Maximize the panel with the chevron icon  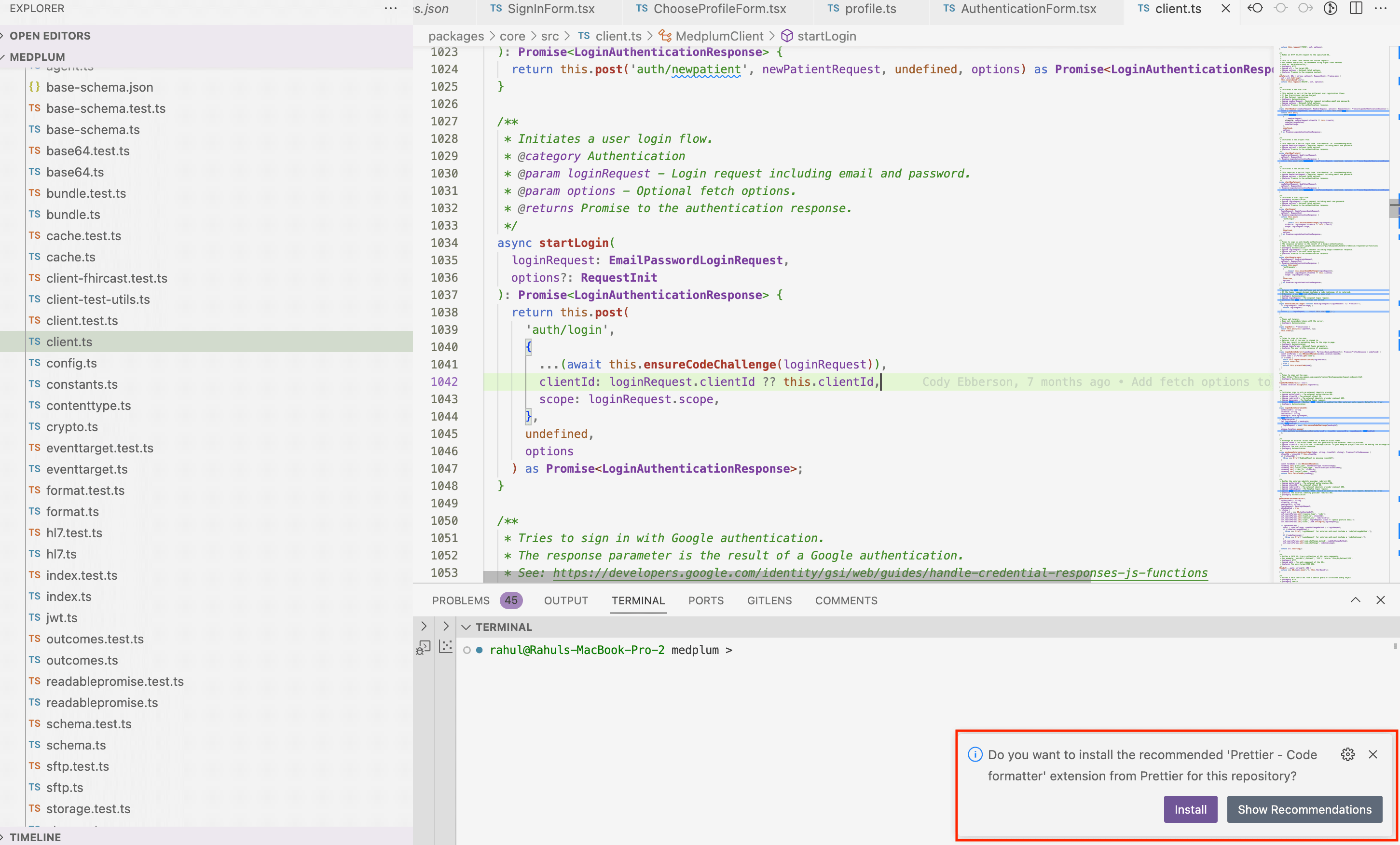coord(1356,600)
